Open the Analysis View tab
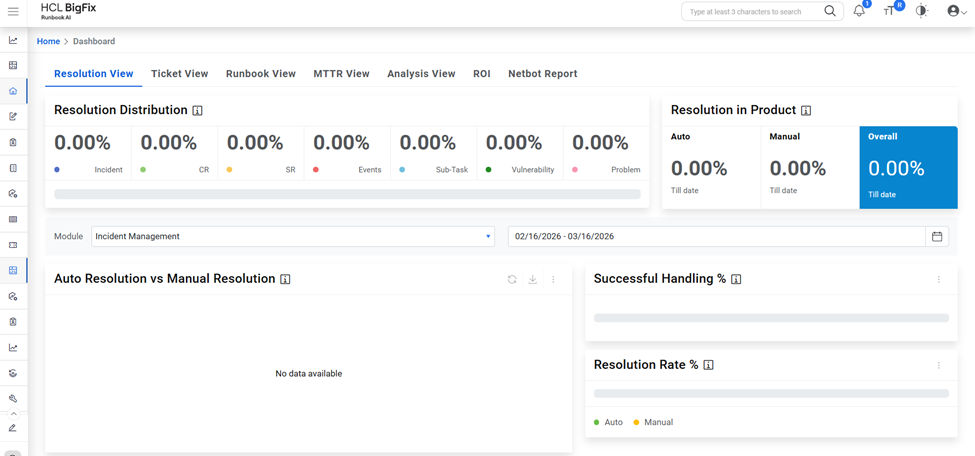Viewport: 975px width, 456px height. click(422, 73)
